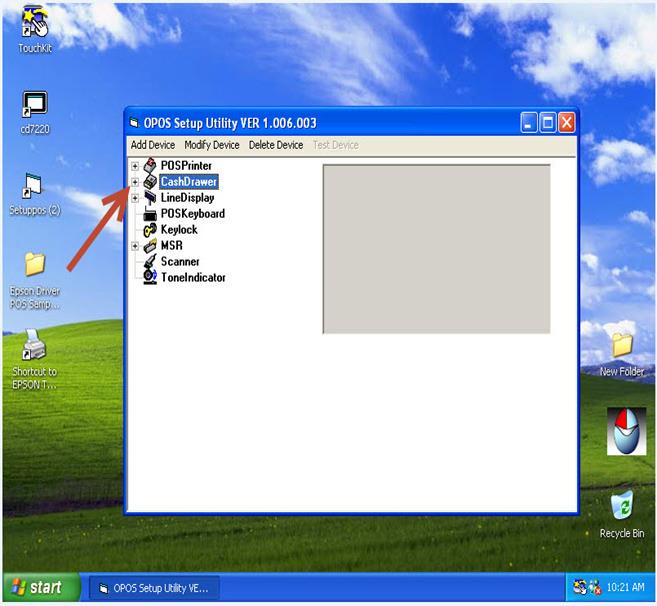Select the POSPrinter tree label
Viewport: 657px width, 606px height.
point(186,166)
